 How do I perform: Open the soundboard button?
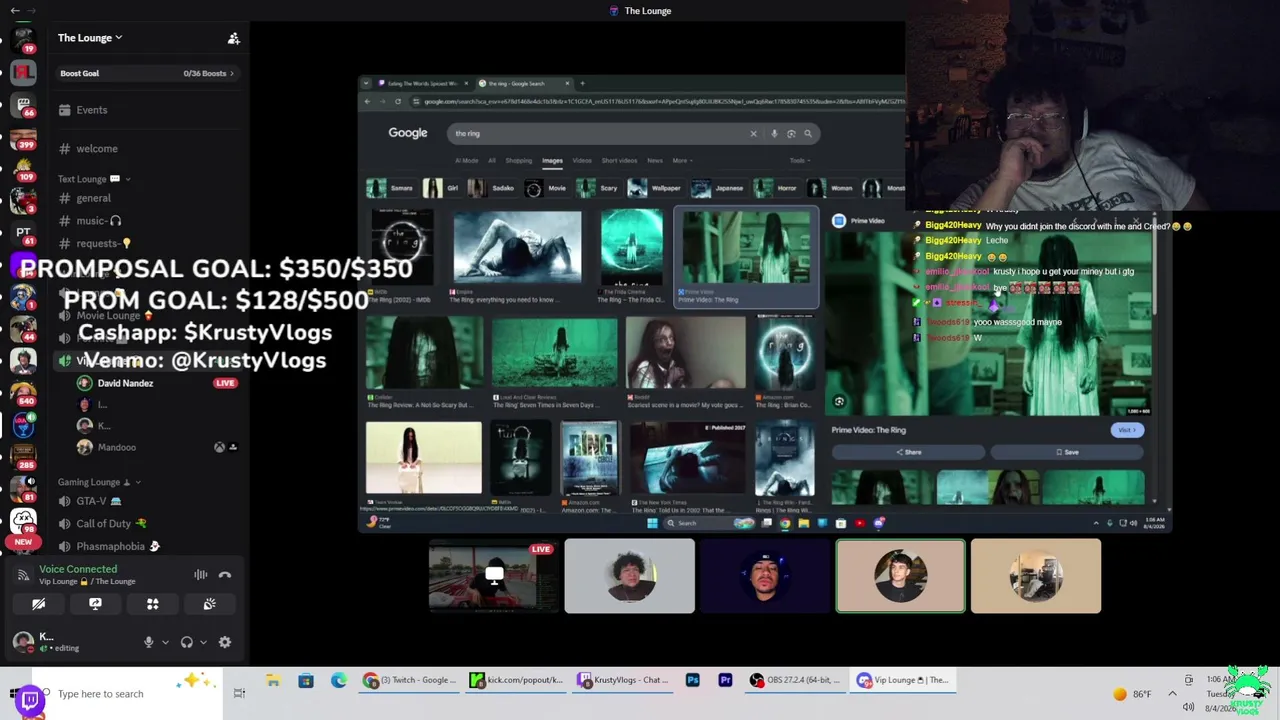(209, 604)
